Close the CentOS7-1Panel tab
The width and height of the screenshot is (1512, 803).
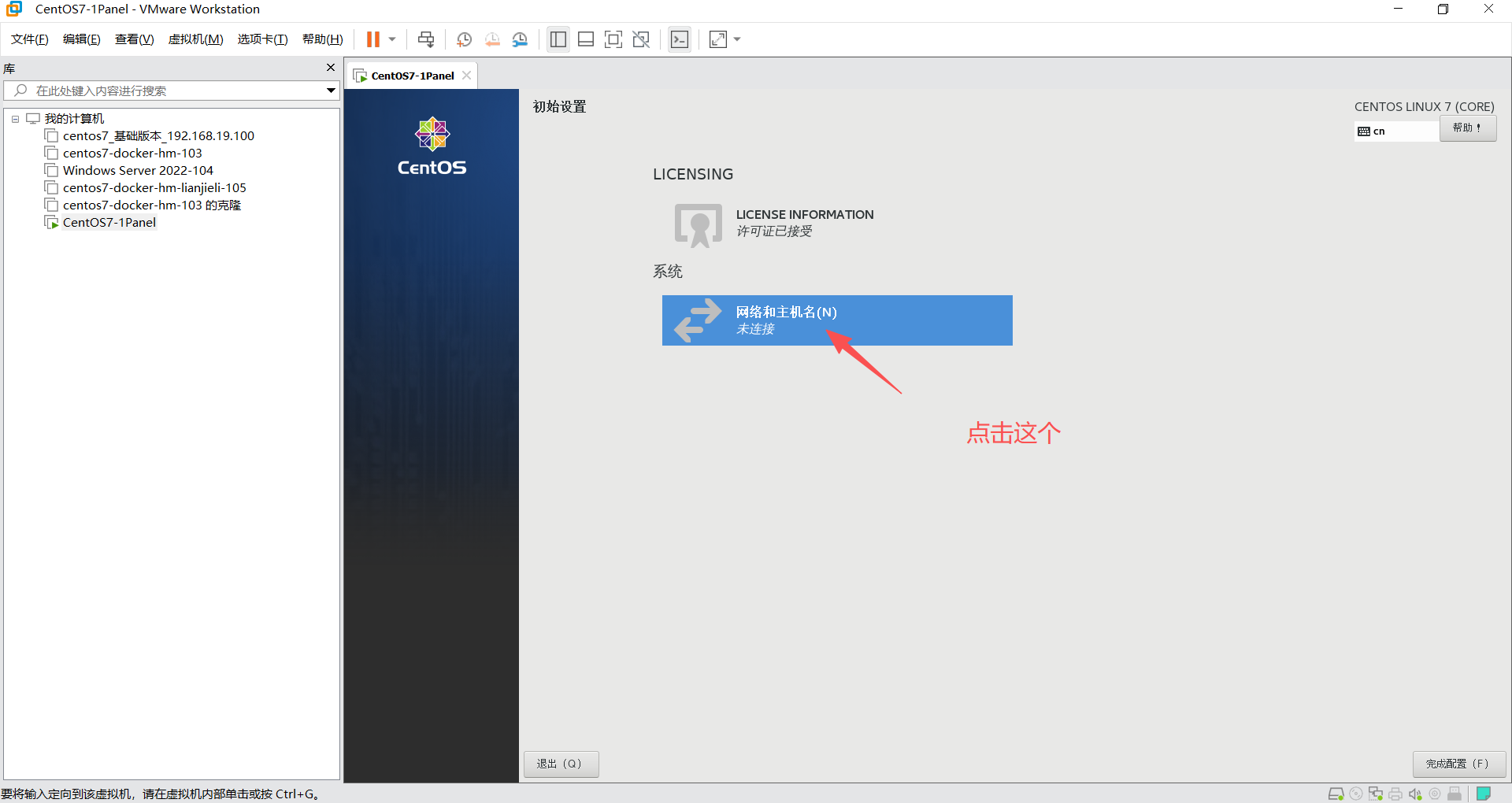point(467,76)
